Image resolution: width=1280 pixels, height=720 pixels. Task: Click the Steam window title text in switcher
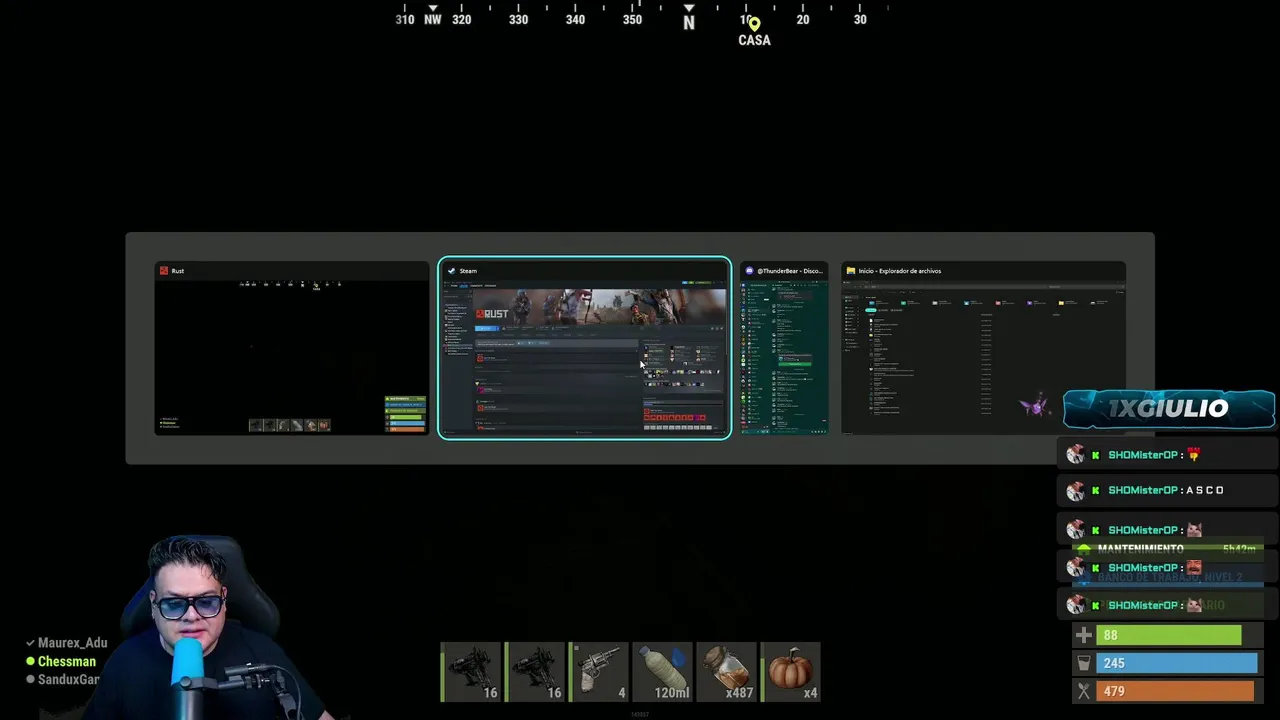pyautogui.click(x=468, y=271)
